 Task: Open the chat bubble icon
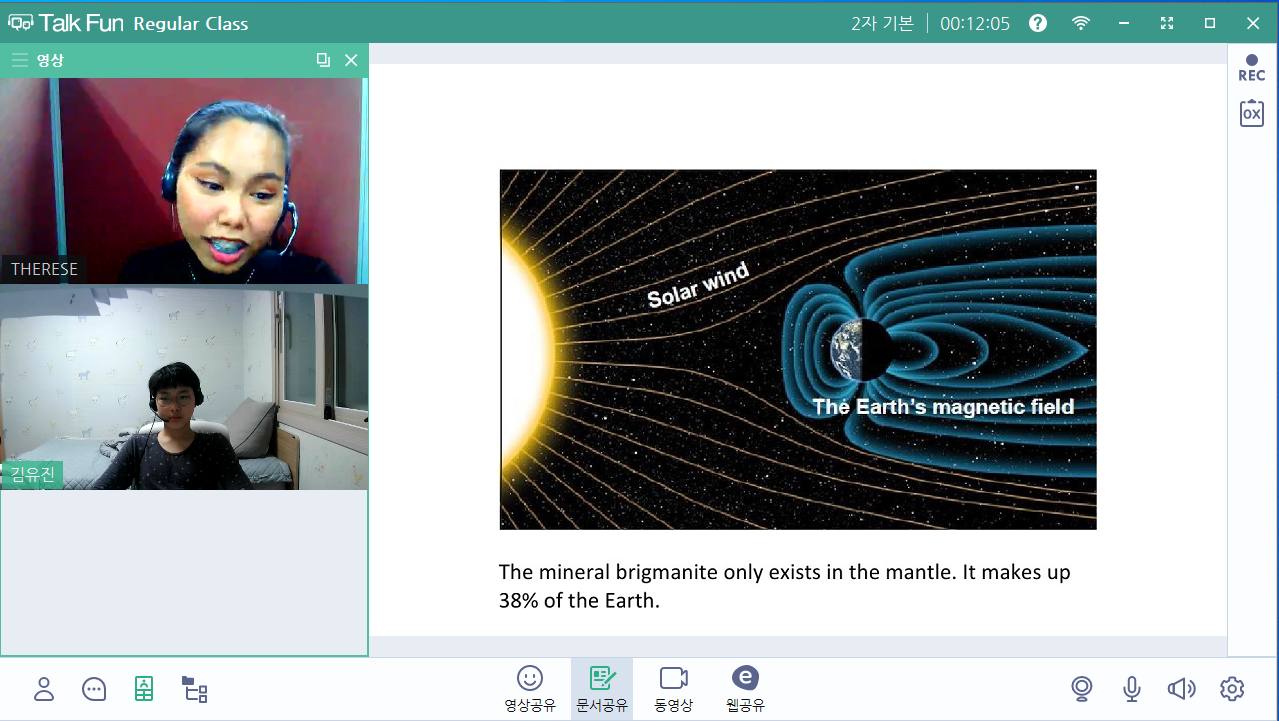pos(94,689)
